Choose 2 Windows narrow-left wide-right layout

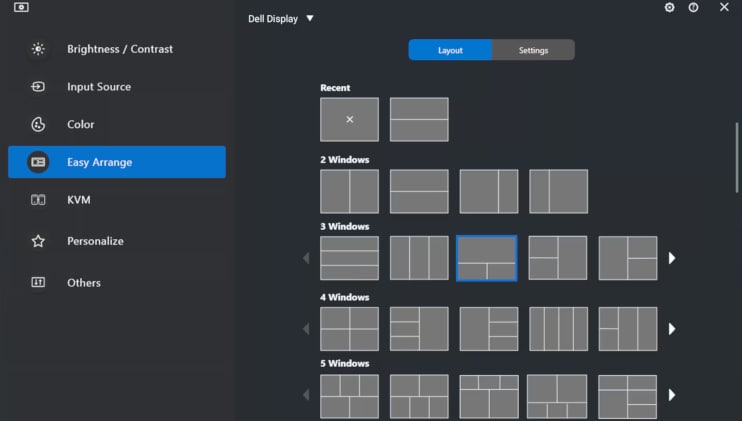point(558,192)
